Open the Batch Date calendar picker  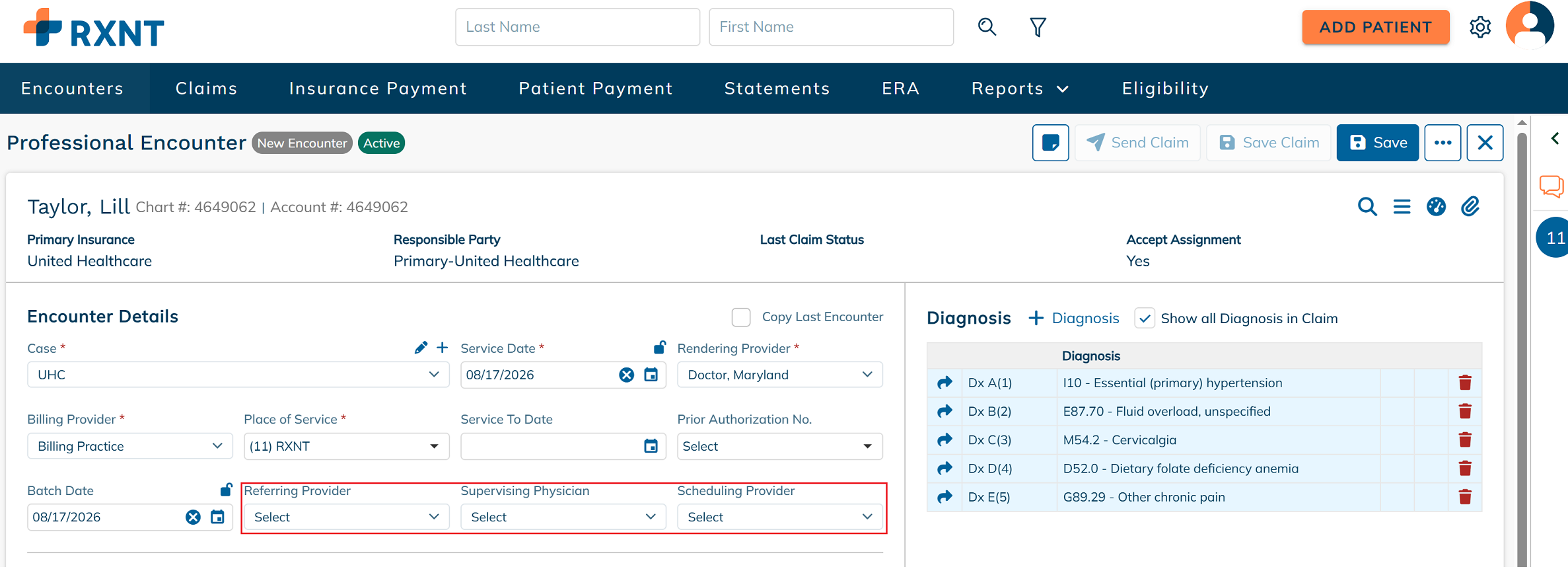point(217,517)
